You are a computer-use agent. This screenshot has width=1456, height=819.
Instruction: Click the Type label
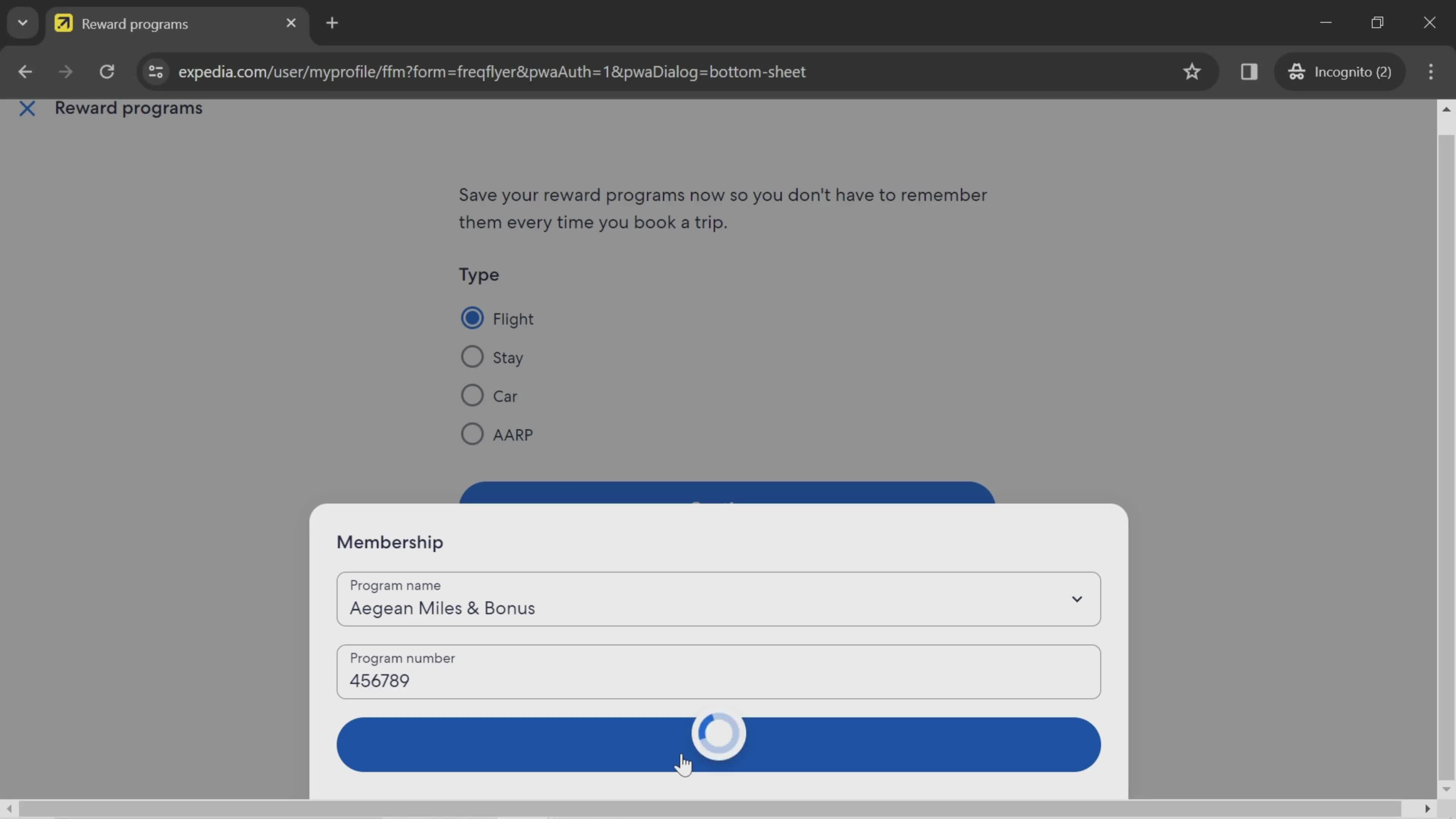pos(479,275)
